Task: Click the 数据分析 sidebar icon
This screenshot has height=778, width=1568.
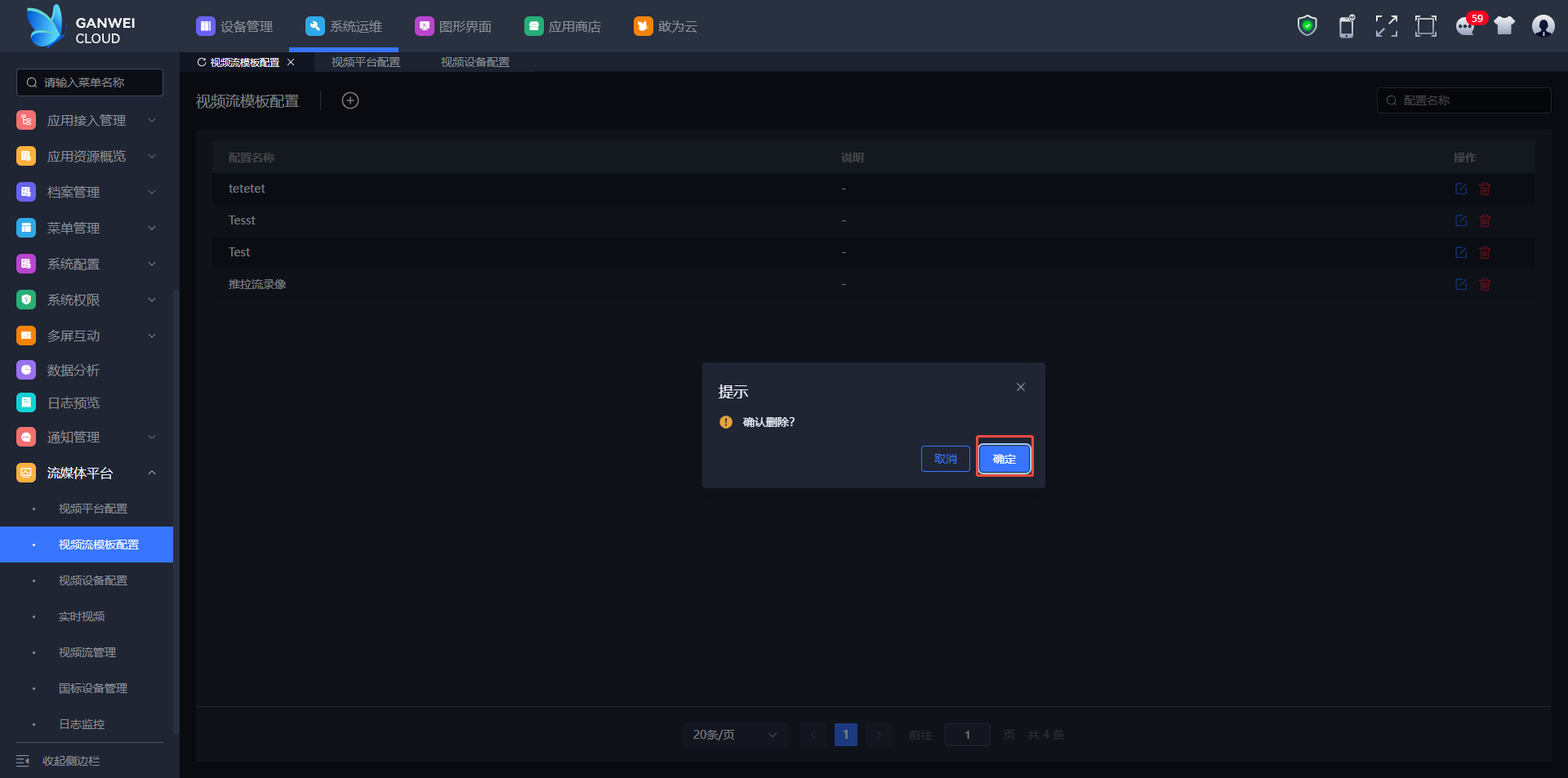Action: [26, 370]
